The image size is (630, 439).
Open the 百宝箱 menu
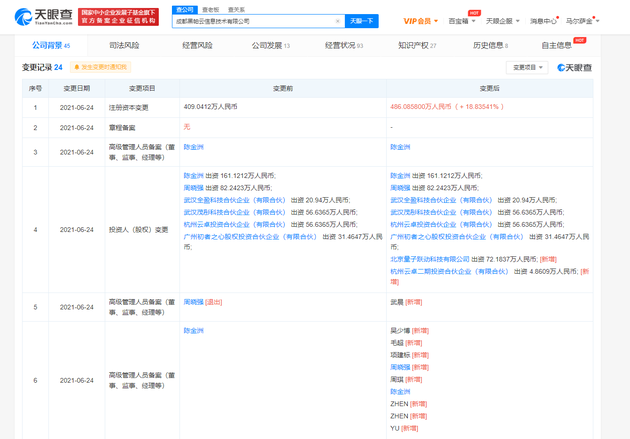[x=461, y=21]
